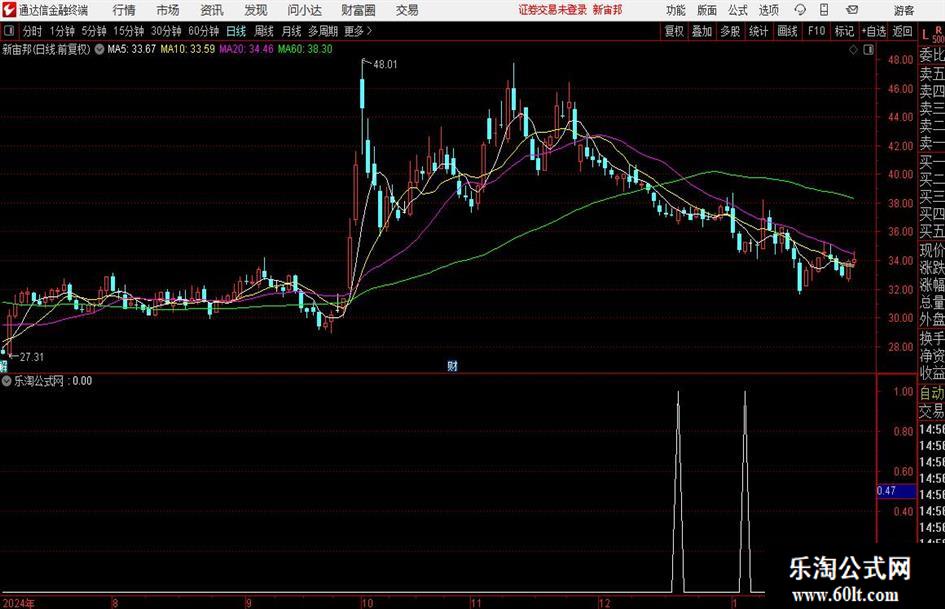Expand 更多 period options
The width and height of the screenshot is (945, 609).
click(x=359, y=31)
